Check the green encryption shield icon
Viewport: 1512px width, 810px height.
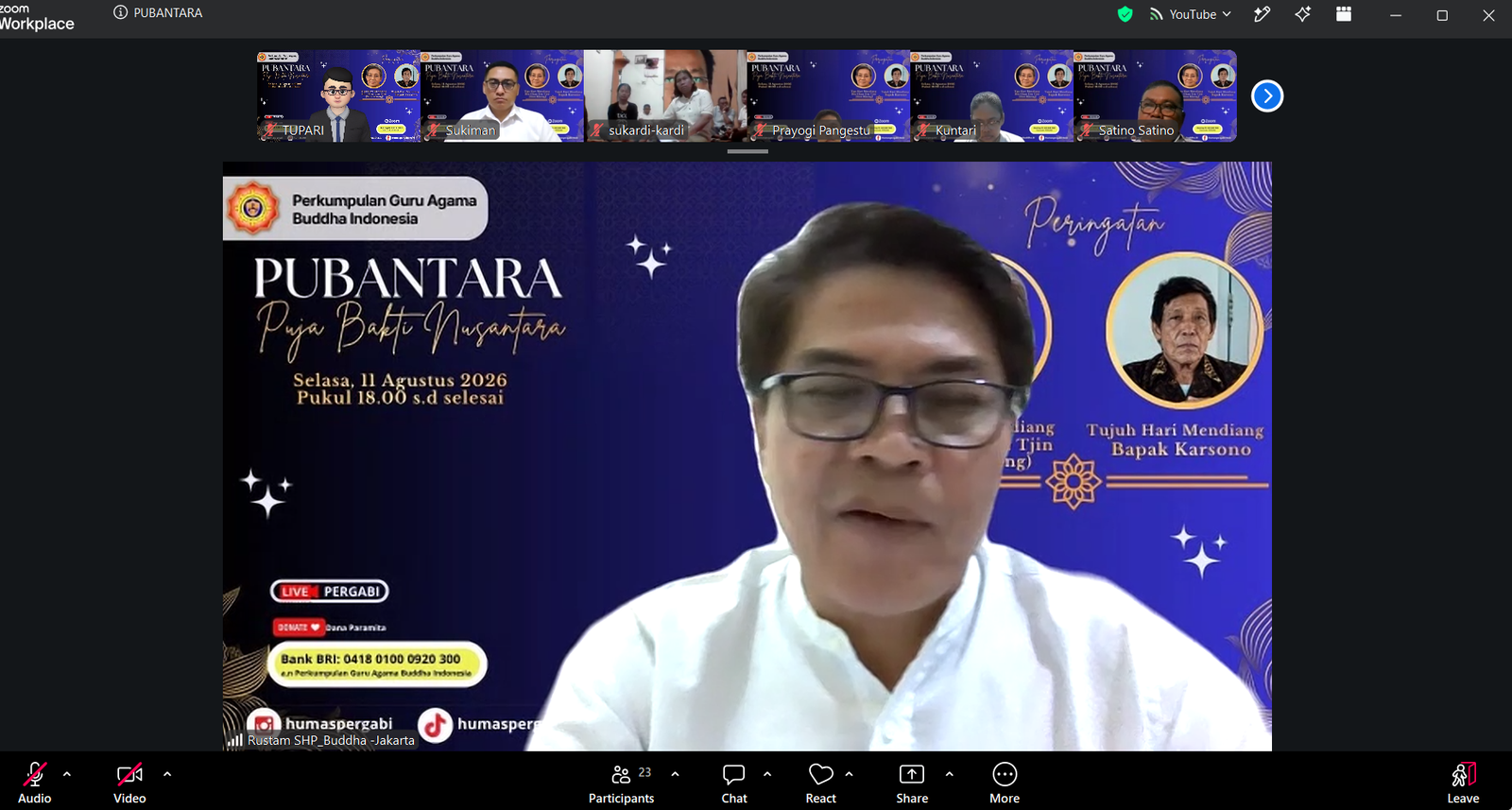tap(1125, 14)
